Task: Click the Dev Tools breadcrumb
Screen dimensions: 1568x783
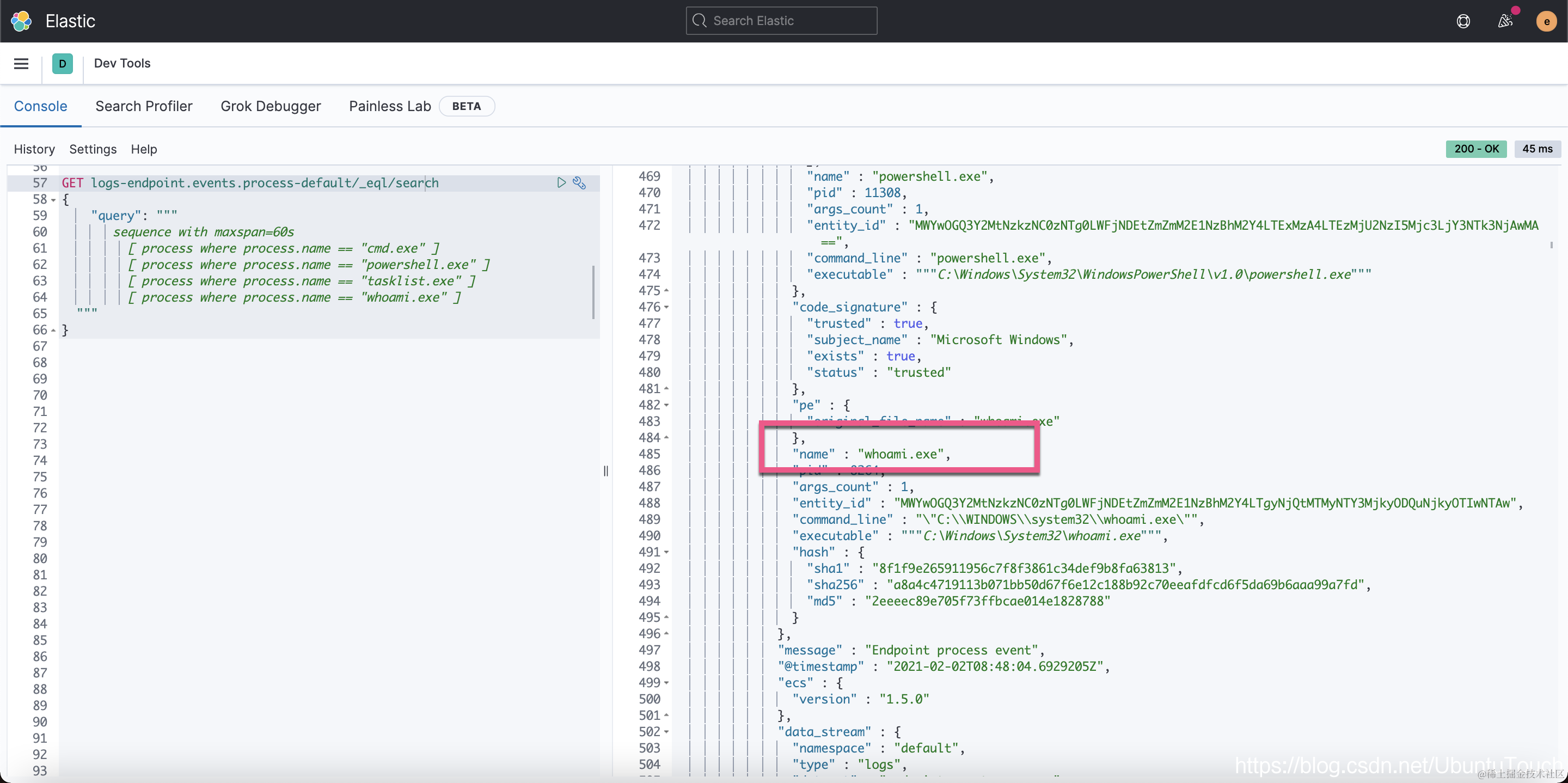Action: pos(122,63)
